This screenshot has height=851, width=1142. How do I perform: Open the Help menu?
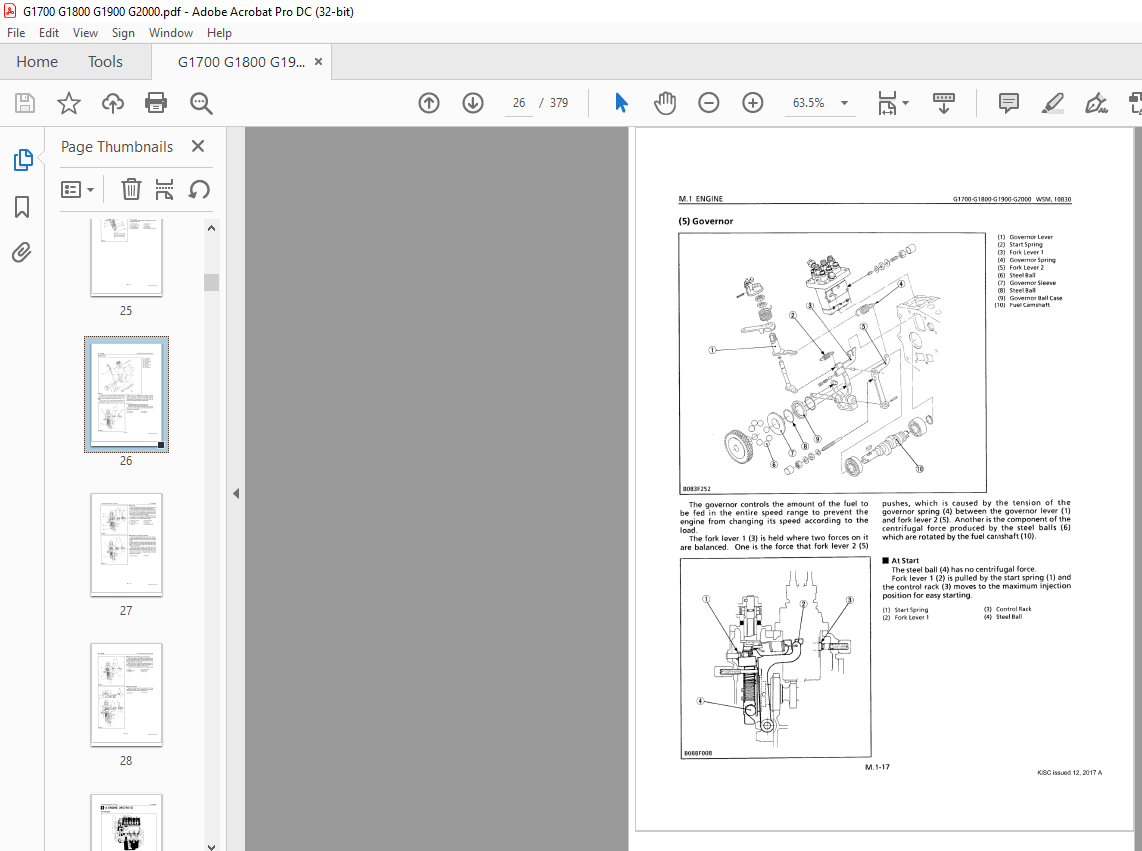[x=219, y=33]
